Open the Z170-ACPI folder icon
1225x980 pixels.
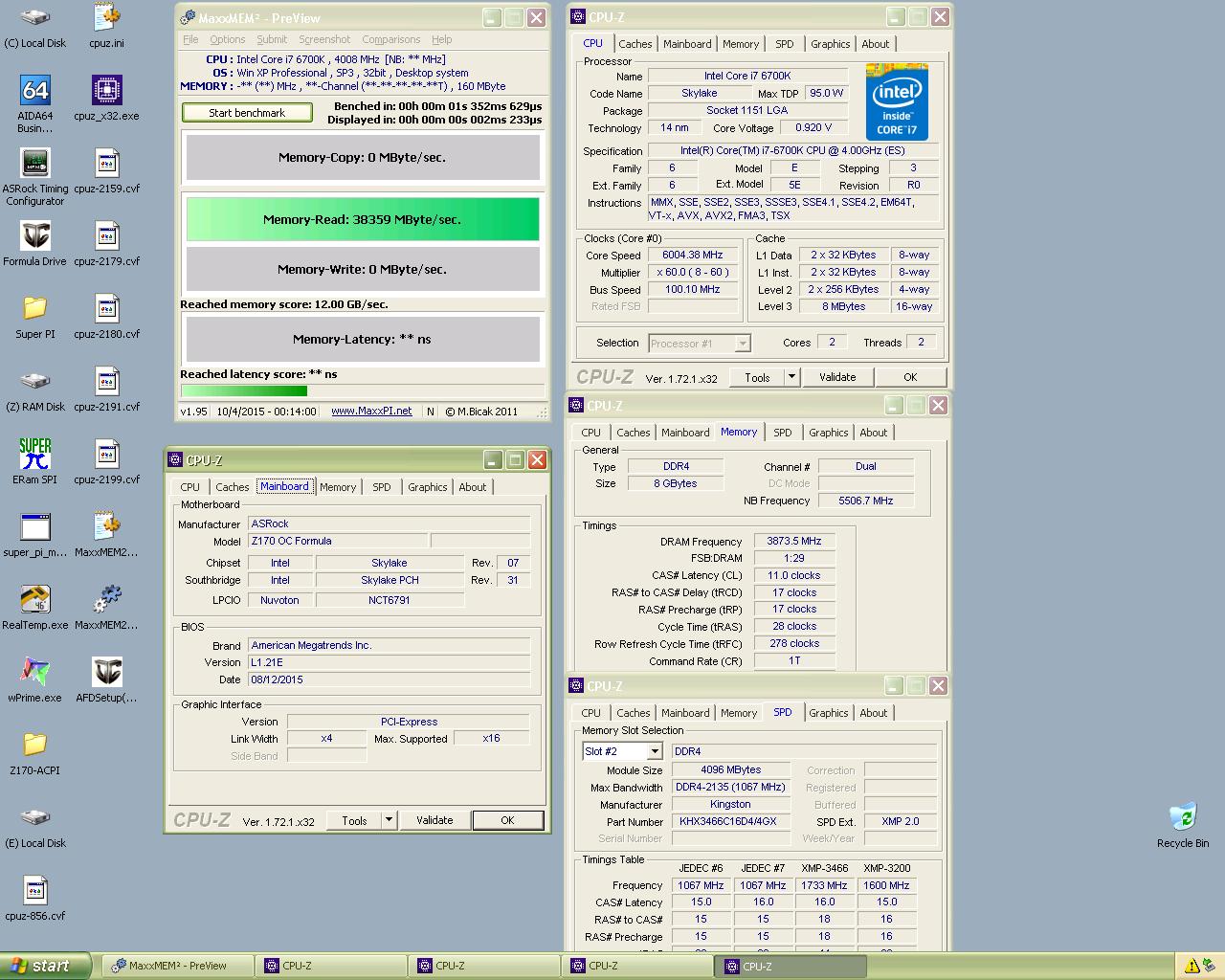coord(35,753)
